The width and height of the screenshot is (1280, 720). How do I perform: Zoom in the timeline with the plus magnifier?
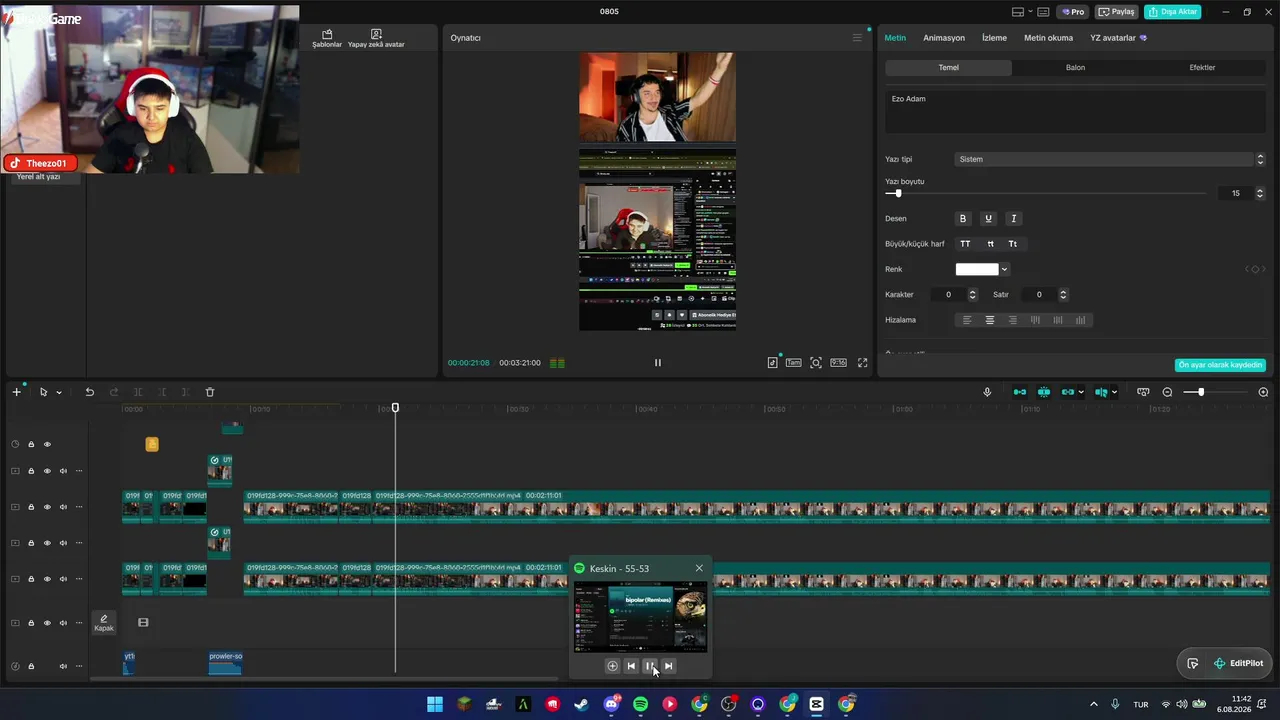click(1263, 392)
